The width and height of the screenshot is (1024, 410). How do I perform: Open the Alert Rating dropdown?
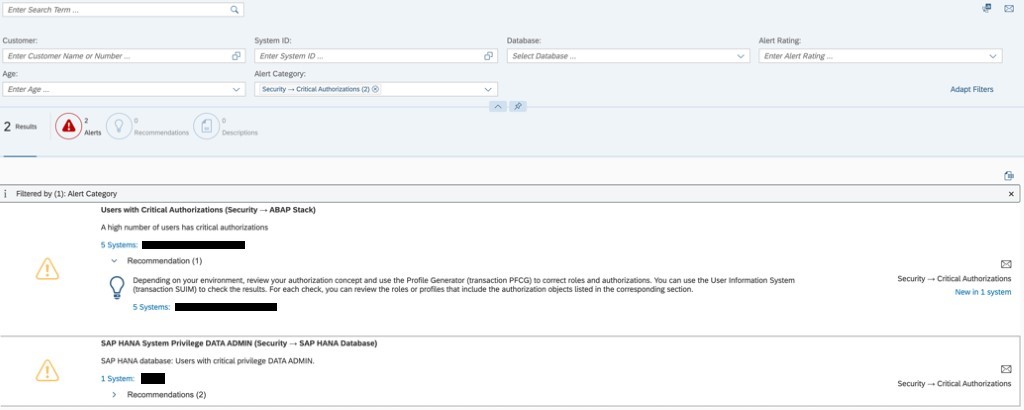993,56
